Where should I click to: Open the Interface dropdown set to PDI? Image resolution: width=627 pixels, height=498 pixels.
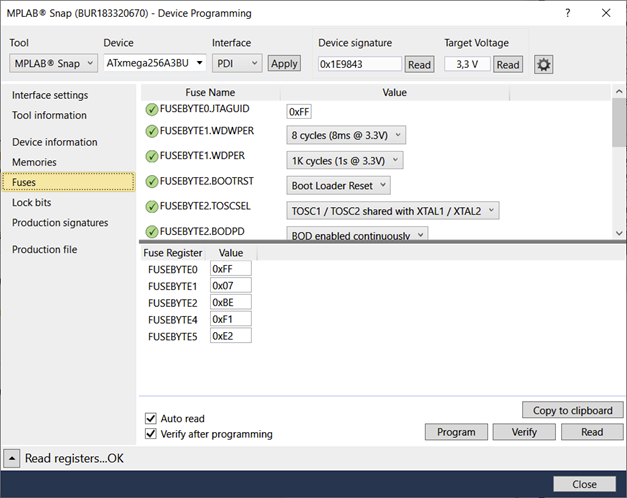[237, 63]
